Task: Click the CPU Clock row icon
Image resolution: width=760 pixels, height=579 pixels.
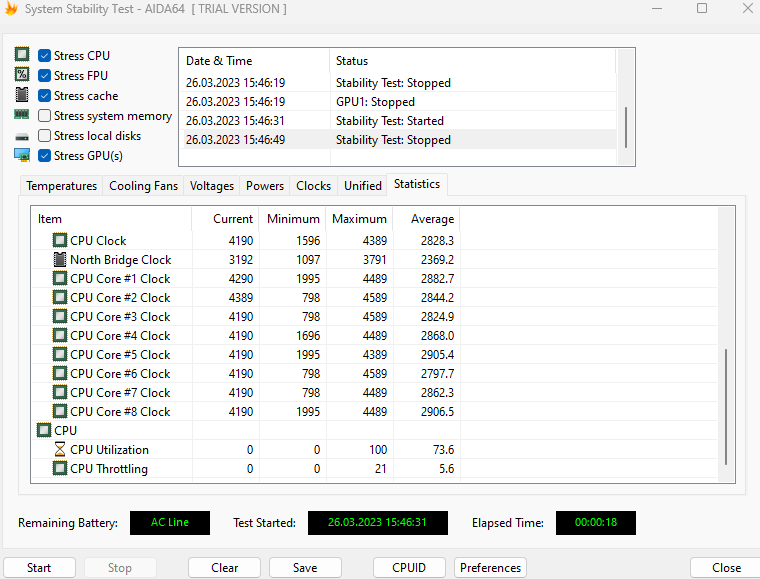Action: [x=60, y=240]
